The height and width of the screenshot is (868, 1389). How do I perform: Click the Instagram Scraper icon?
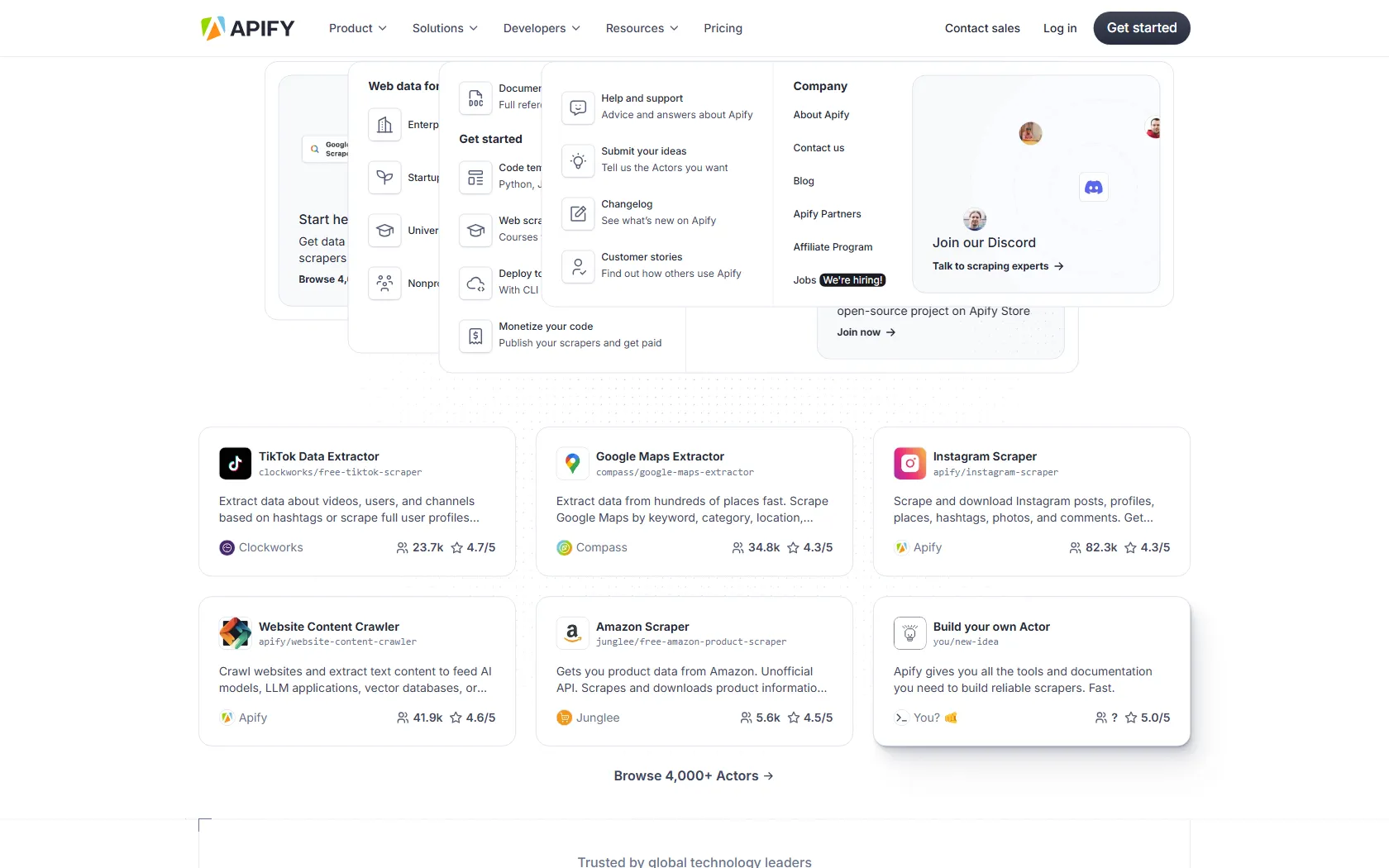tap(909, 464)
